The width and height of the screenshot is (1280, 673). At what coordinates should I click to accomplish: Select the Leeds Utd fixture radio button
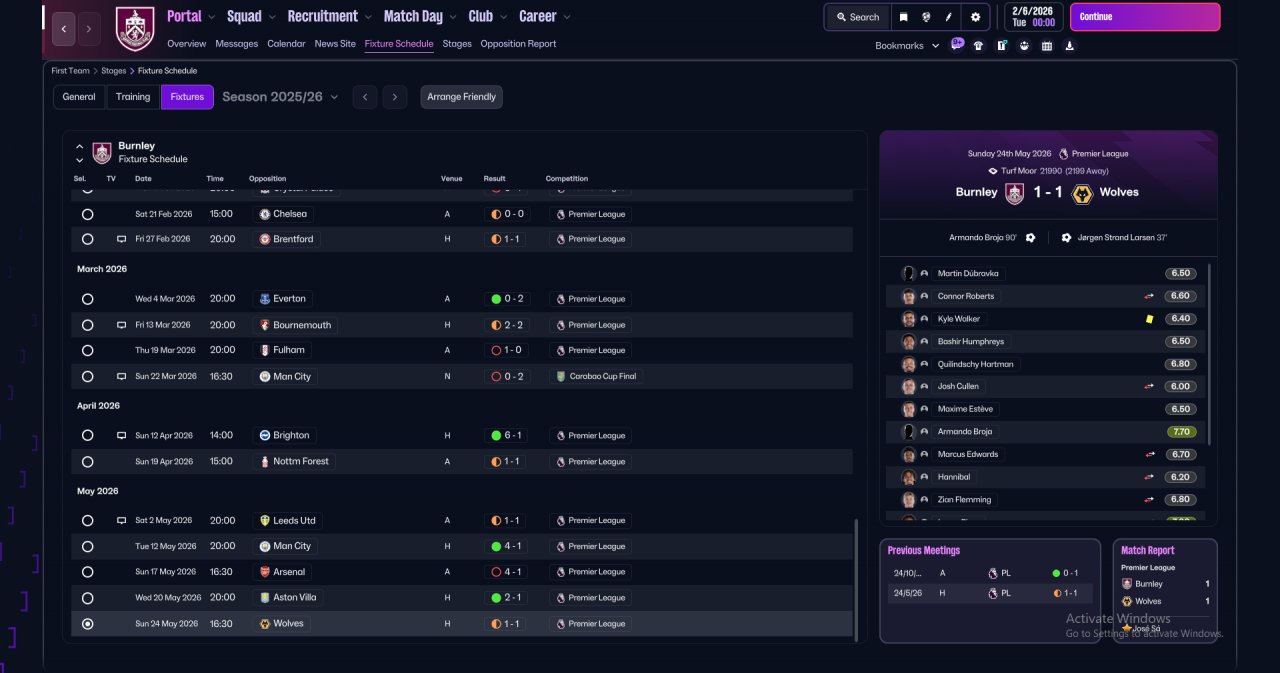point(87,521)
